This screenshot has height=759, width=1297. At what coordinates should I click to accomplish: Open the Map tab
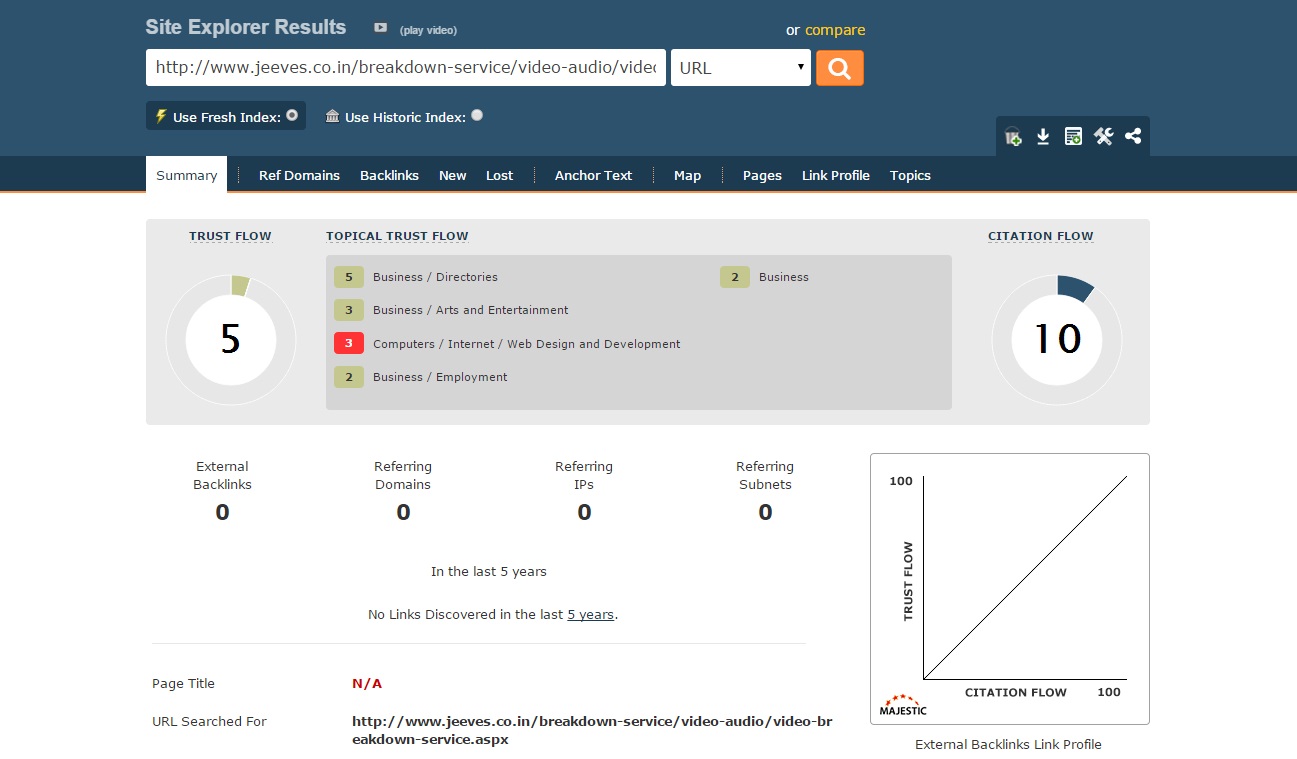click(x=687, y=175)
